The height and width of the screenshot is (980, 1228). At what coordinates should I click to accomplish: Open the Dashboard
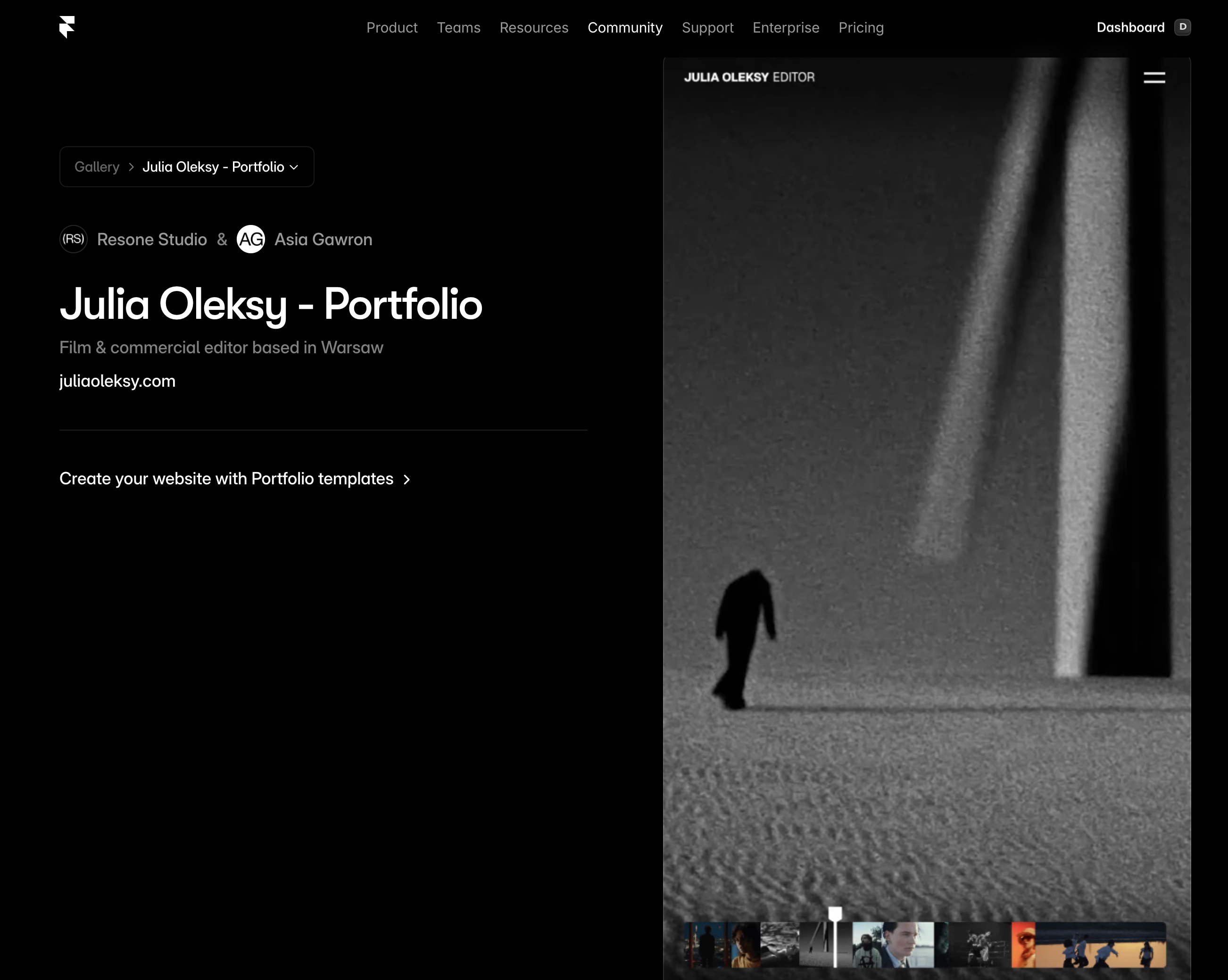click(1130, 27)
